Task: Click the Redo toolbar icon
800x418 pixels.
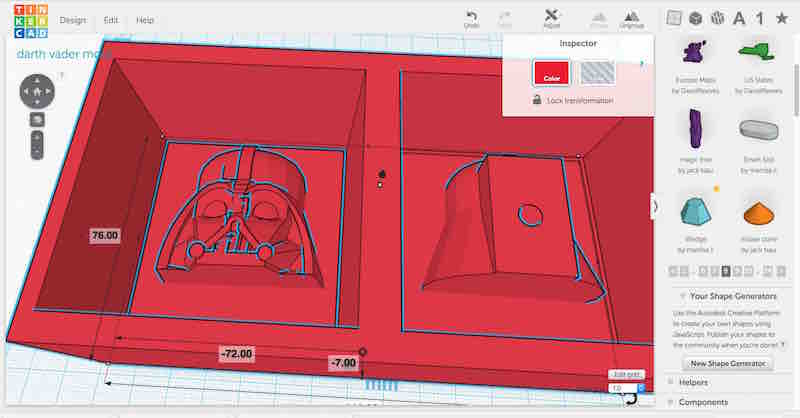Action: [505, 19]
